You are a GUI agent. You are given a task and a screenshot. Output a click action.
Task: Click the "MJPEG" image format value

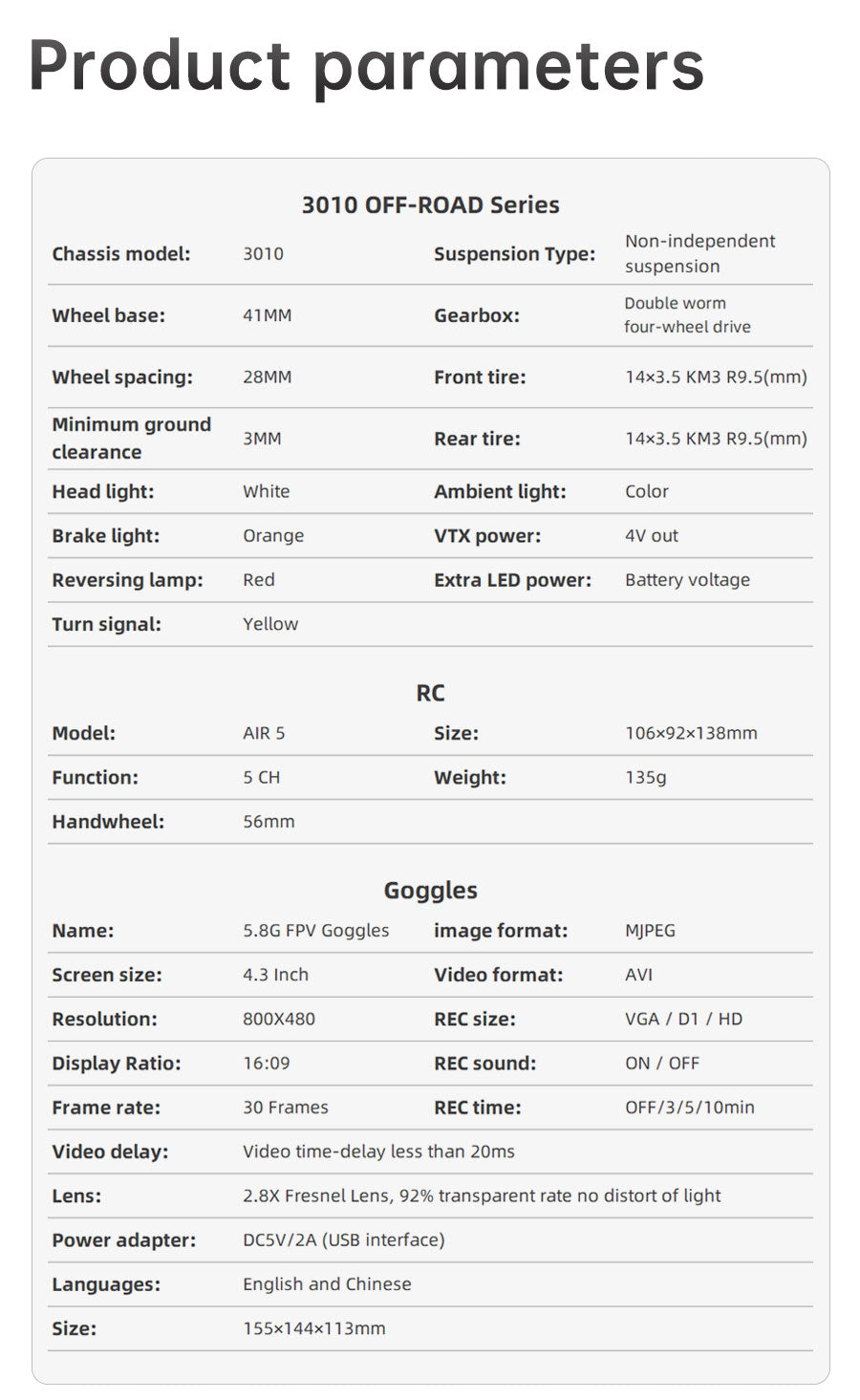coord(650,930)
